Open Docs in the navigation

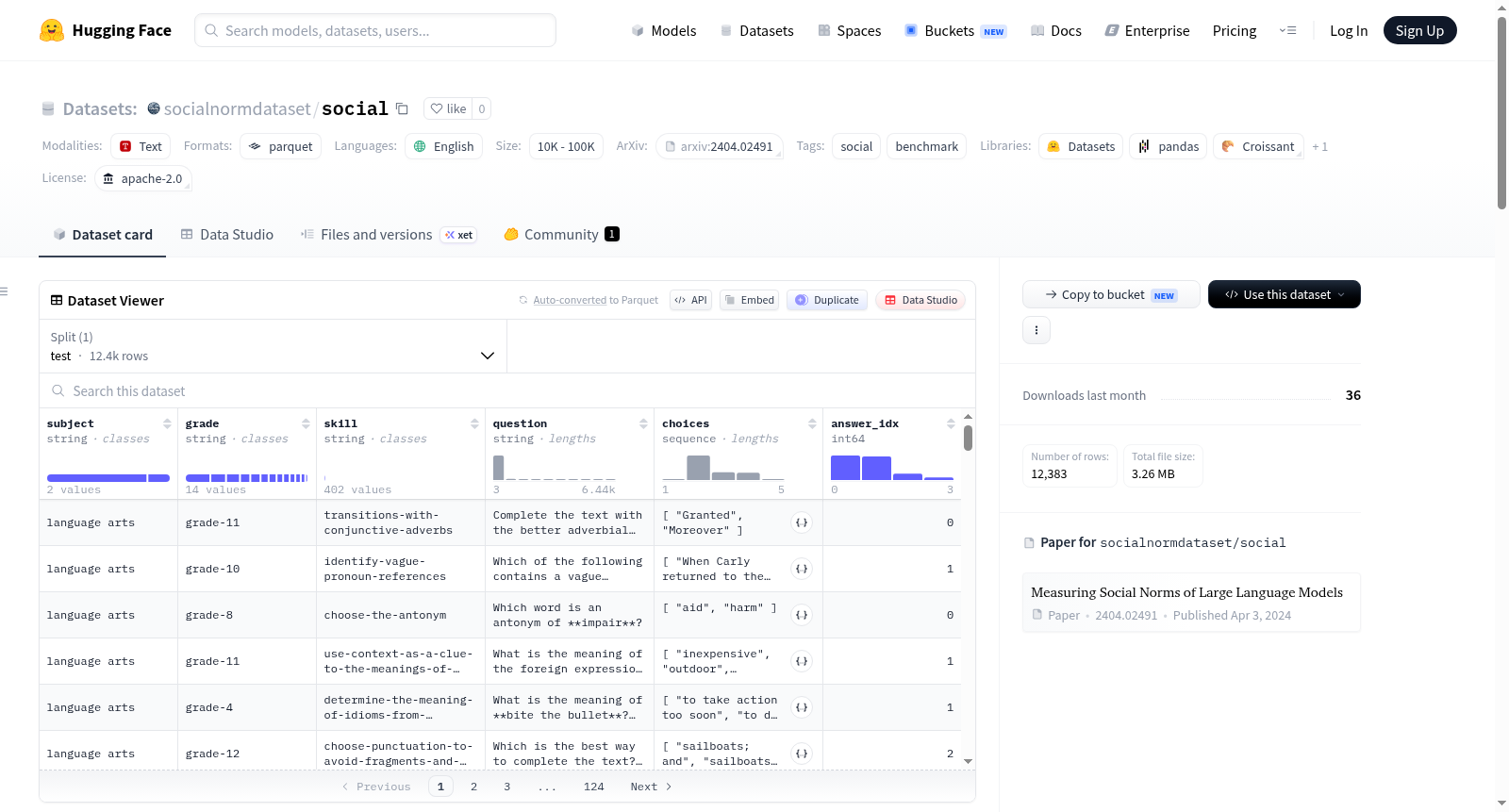click(x=1055, y=30)
